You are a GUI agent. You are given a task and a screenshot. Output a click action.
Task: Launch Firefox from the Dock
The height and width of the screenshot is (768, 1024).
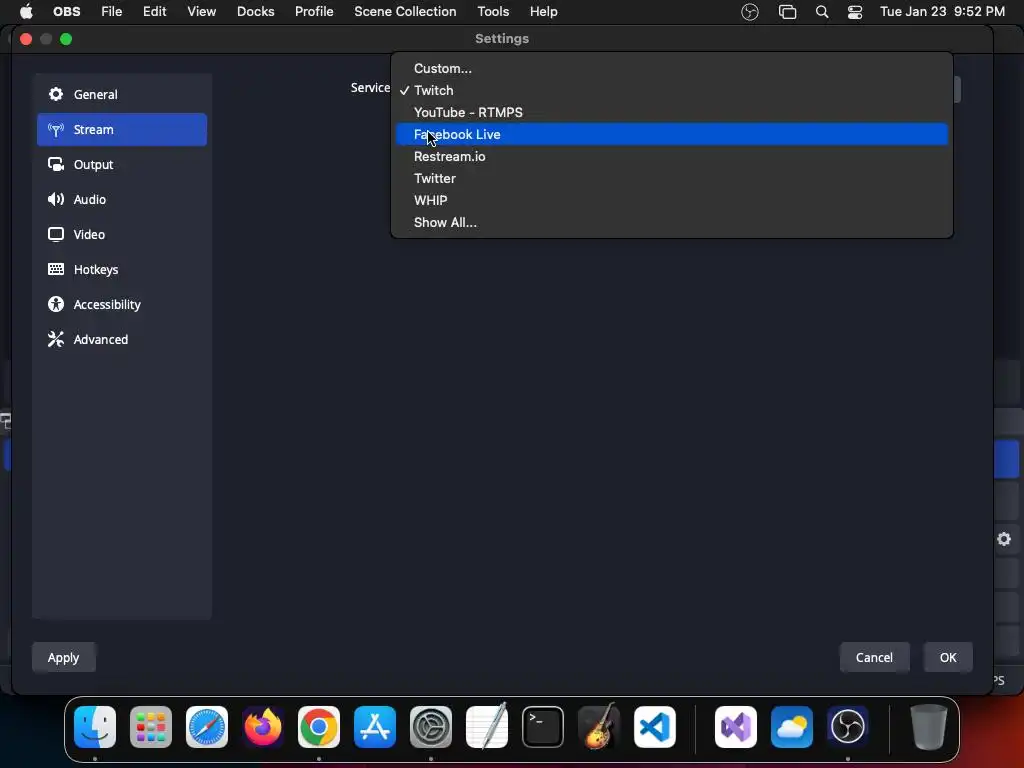263,727
